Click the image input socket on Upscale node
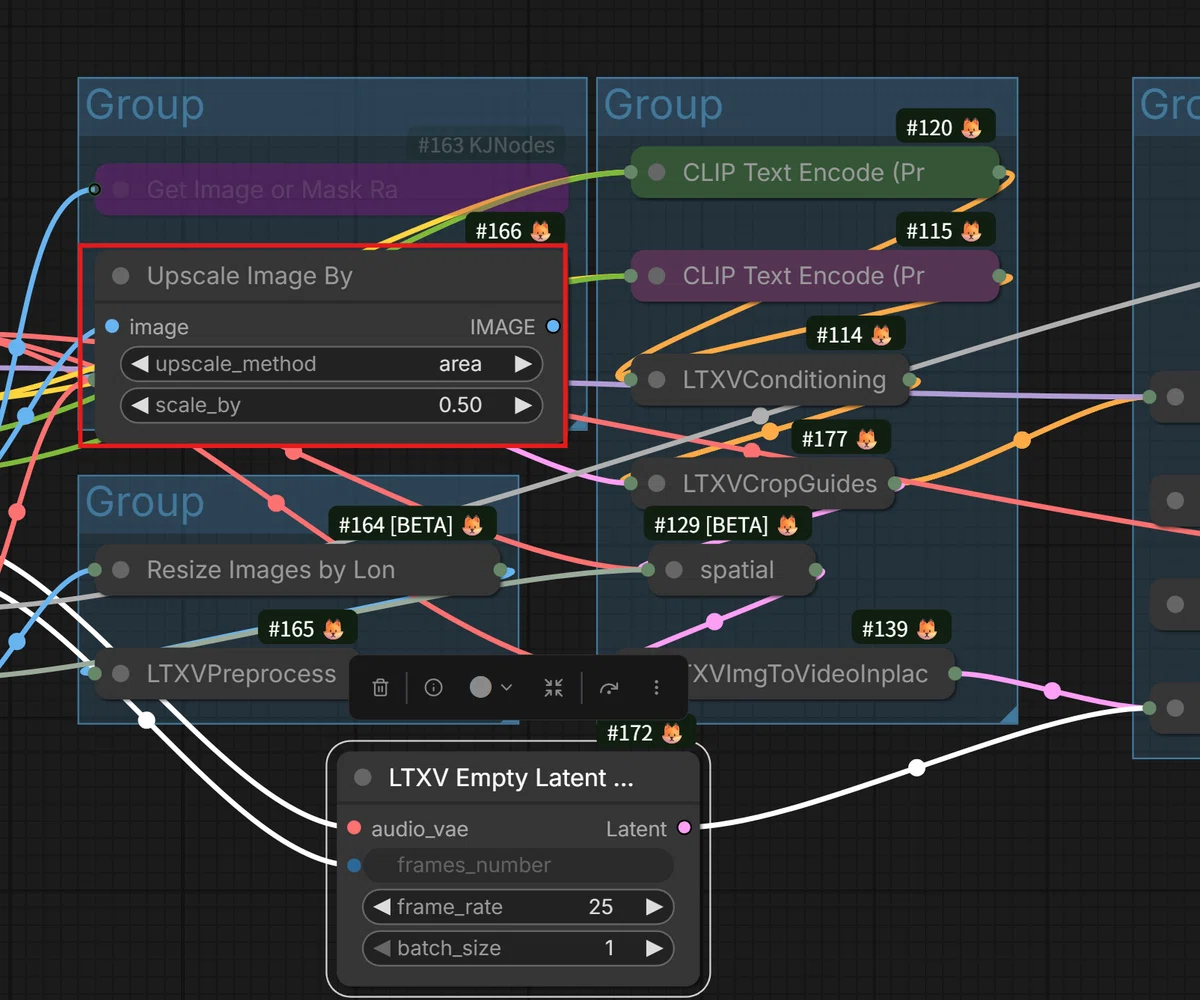Viewport: 1200px width, 1000px height. point(112,326)
